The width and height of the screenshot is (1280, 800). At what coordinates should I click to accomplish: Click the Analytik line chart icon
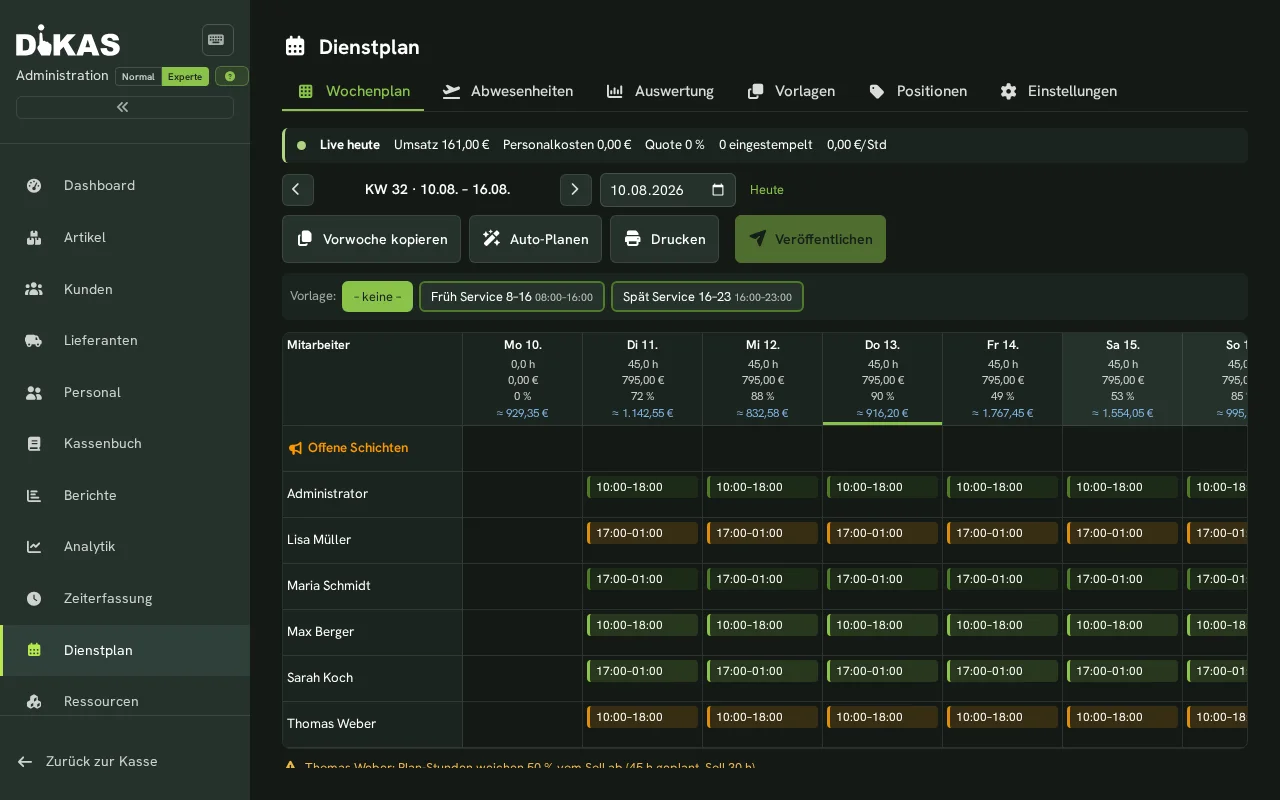34,547
